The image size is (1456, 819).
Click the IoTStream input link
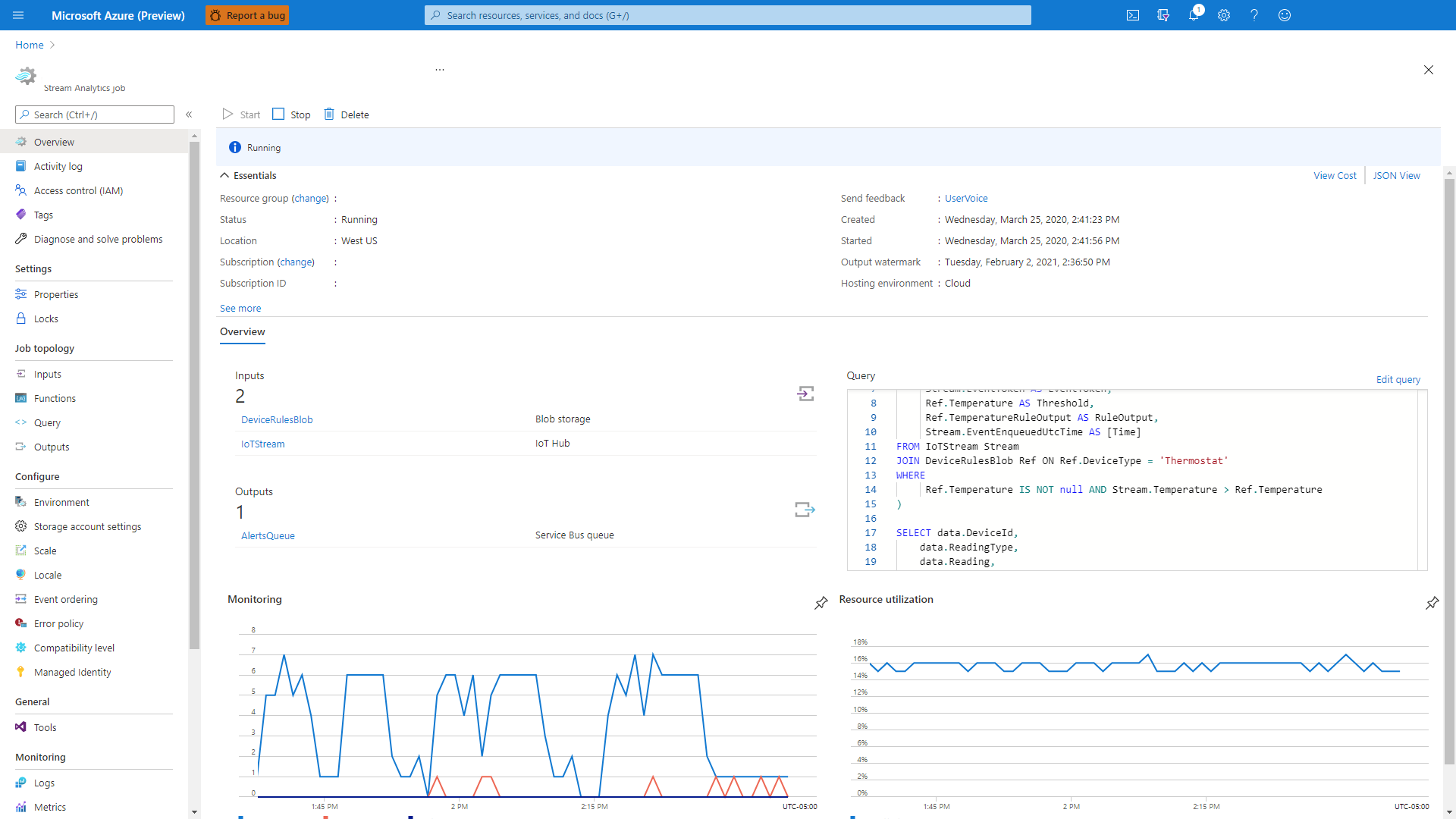tap(261, 443)
